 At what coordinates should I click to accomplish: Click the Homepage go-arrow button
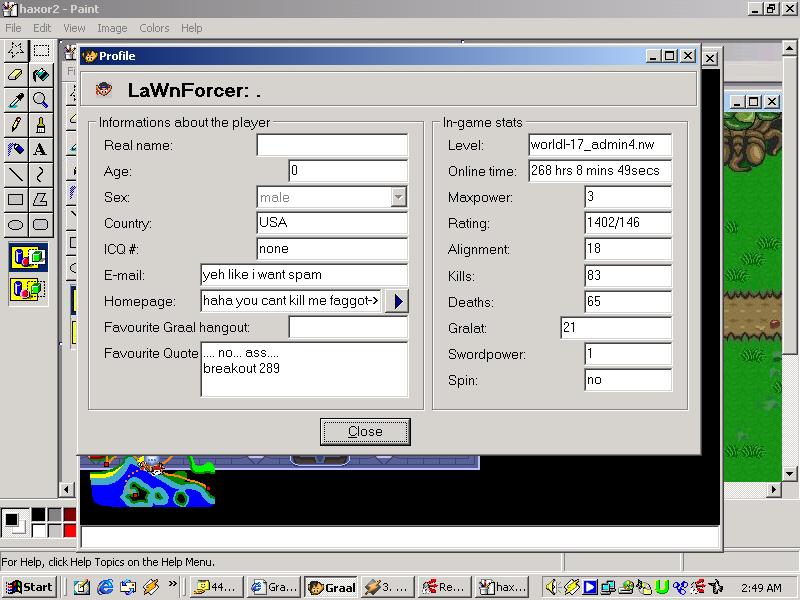coord(397,302)
